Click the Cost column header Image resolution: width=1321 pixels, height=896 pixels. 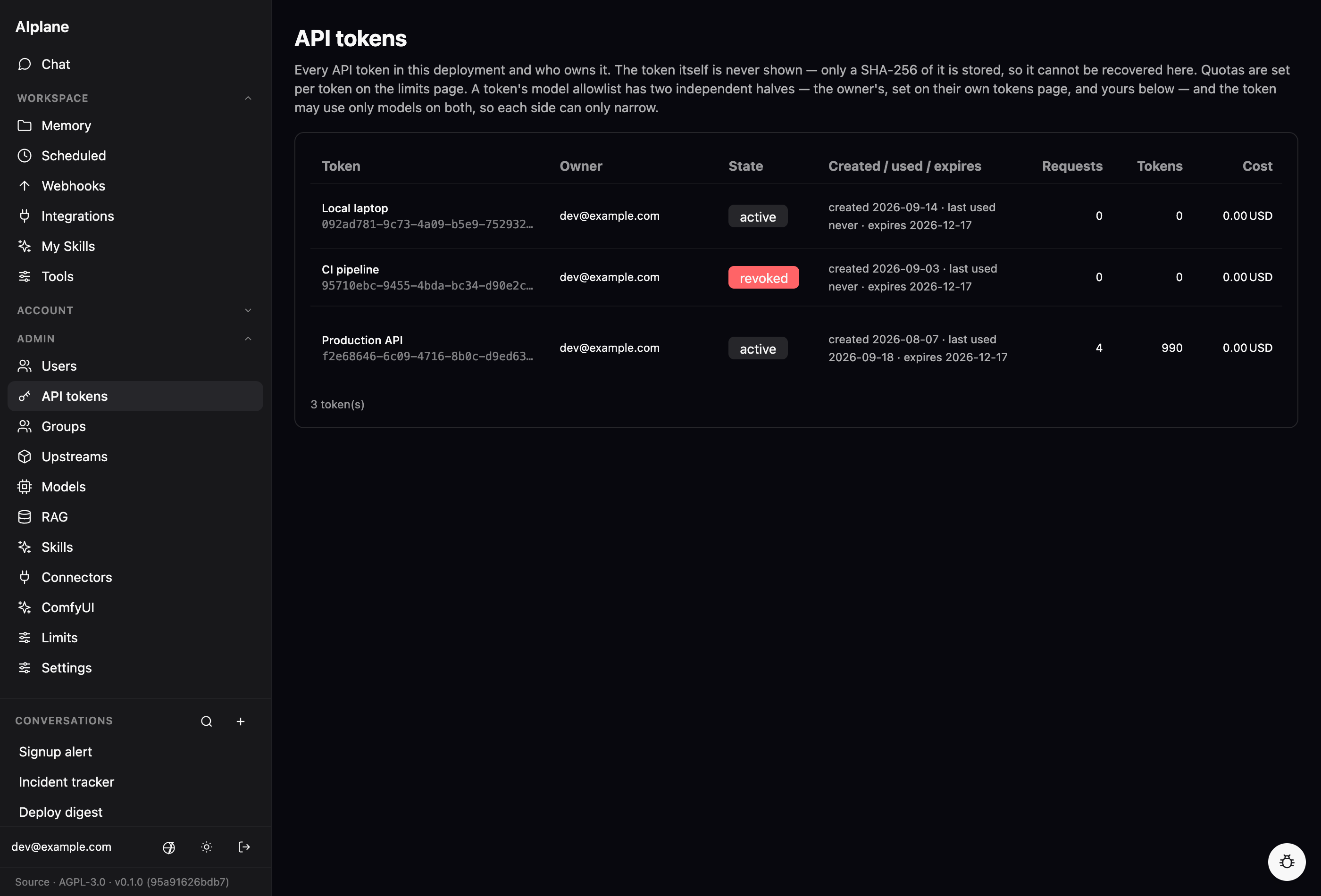click(1257, 166)
